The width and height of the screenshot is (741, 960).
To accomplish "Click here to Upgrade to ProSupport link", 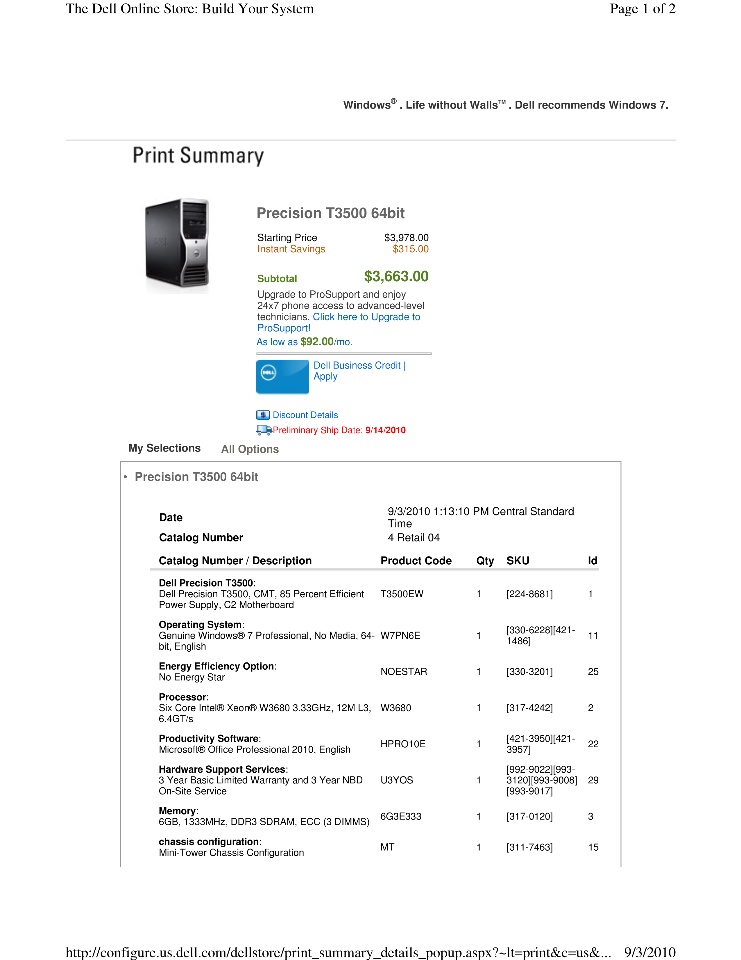I will click(339, 322).
